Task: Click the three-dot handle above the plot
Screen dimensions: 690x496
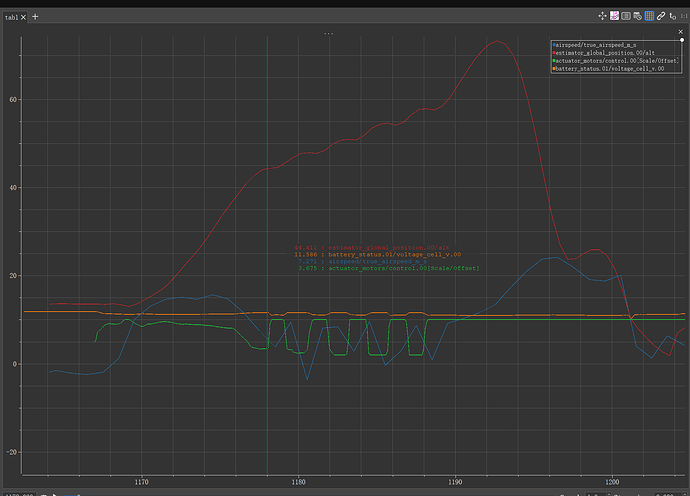Action: [x=328, y=33]
